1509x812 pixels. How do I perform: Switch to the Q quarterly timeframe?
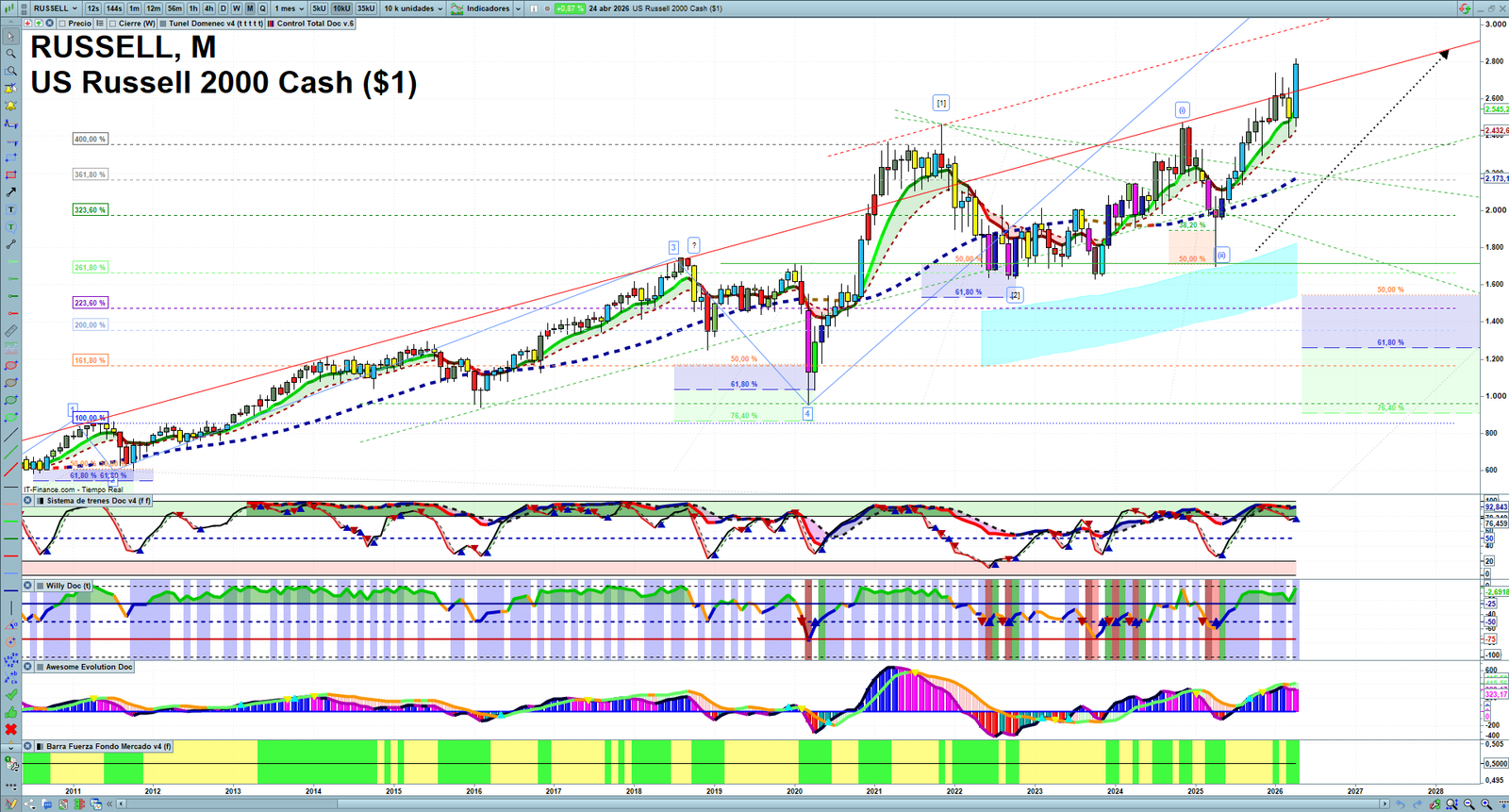point(263,8)
